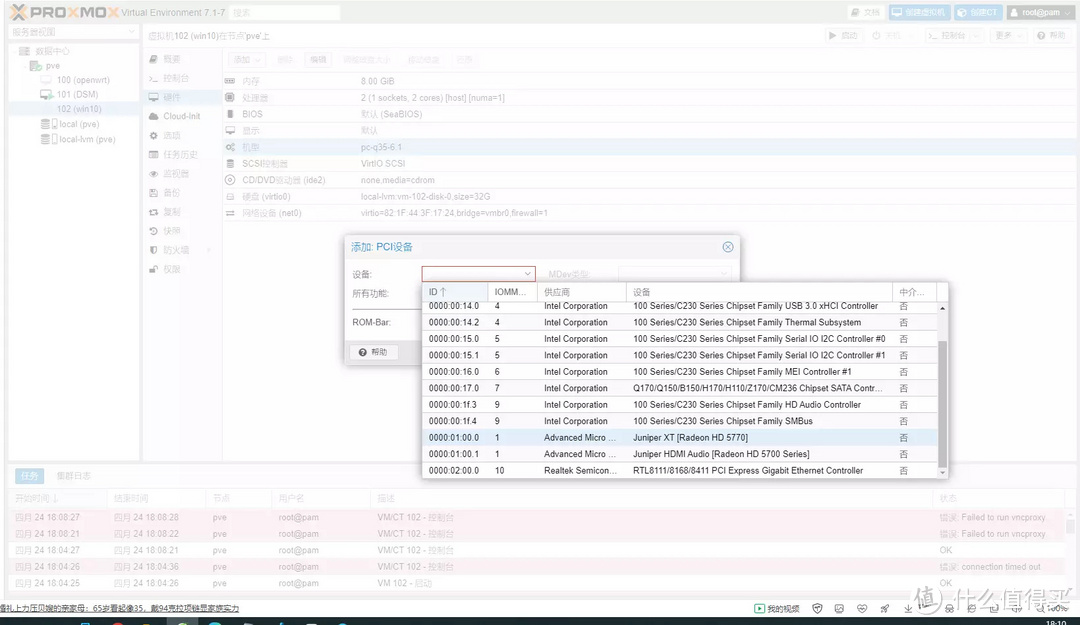Open the MDev类型 combo box
Image resolution: width=1080 pixels, height=625 pixels.
674,274
